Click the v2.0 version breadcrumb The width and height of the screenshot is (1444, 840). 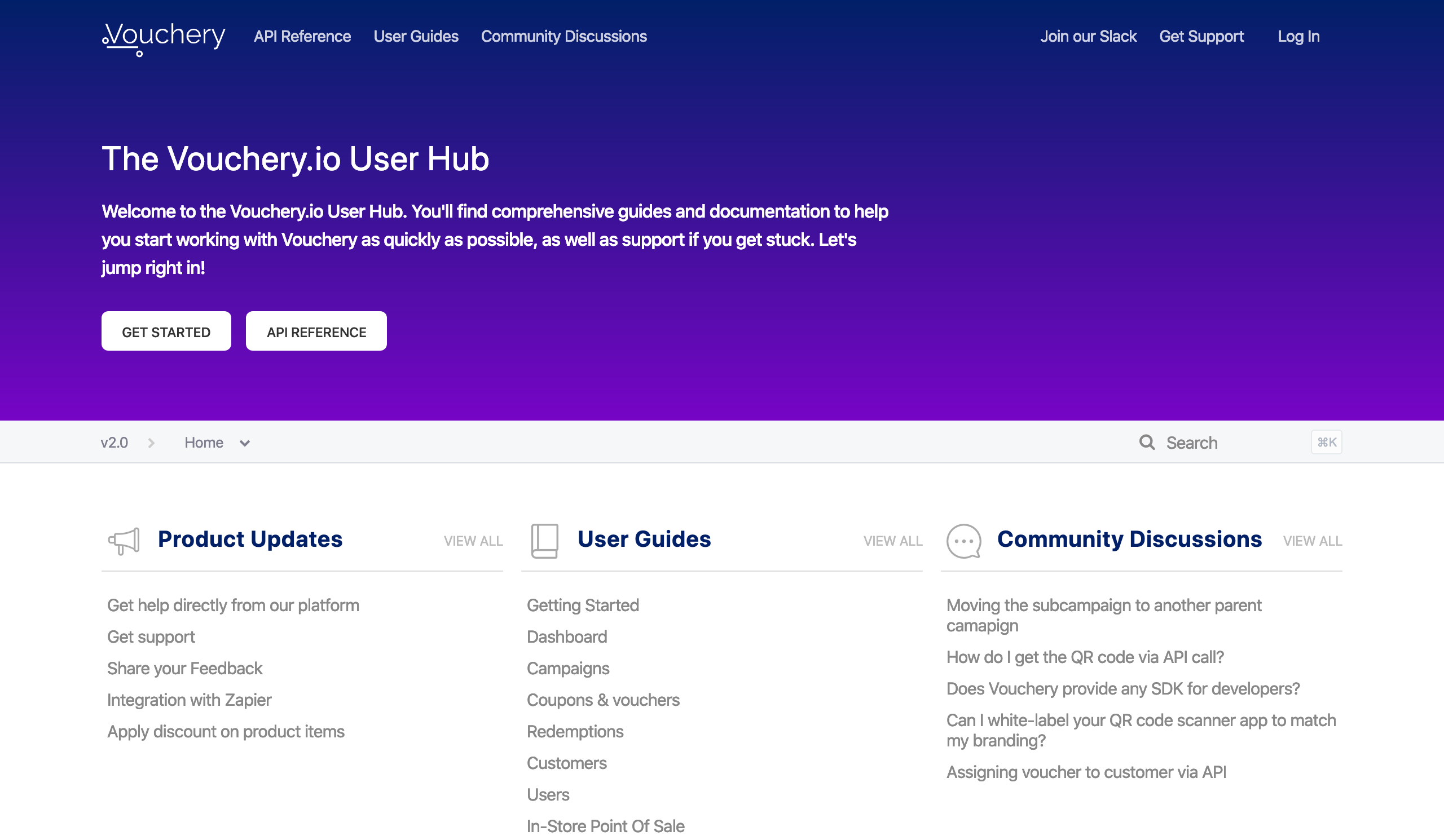click(114, 443)
